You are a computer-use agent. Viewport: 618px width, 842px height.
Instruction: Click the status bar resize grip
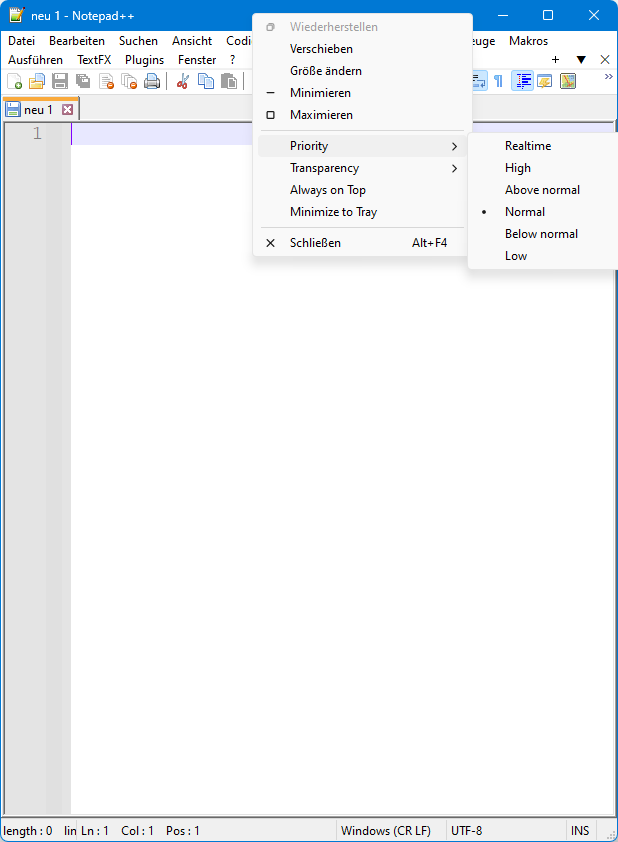pyautogui.click(x=610, y=834)
